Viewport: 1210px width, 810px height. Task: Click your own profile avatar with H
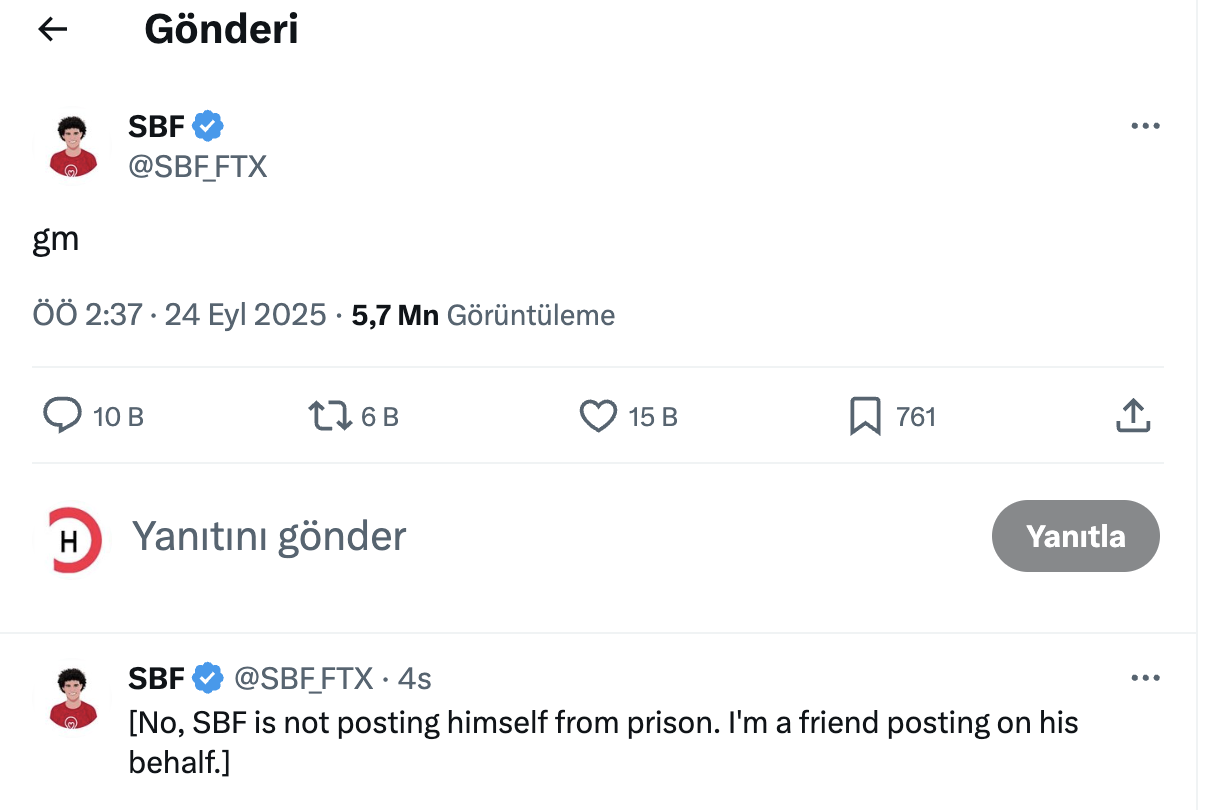click(x=70, y=541)
